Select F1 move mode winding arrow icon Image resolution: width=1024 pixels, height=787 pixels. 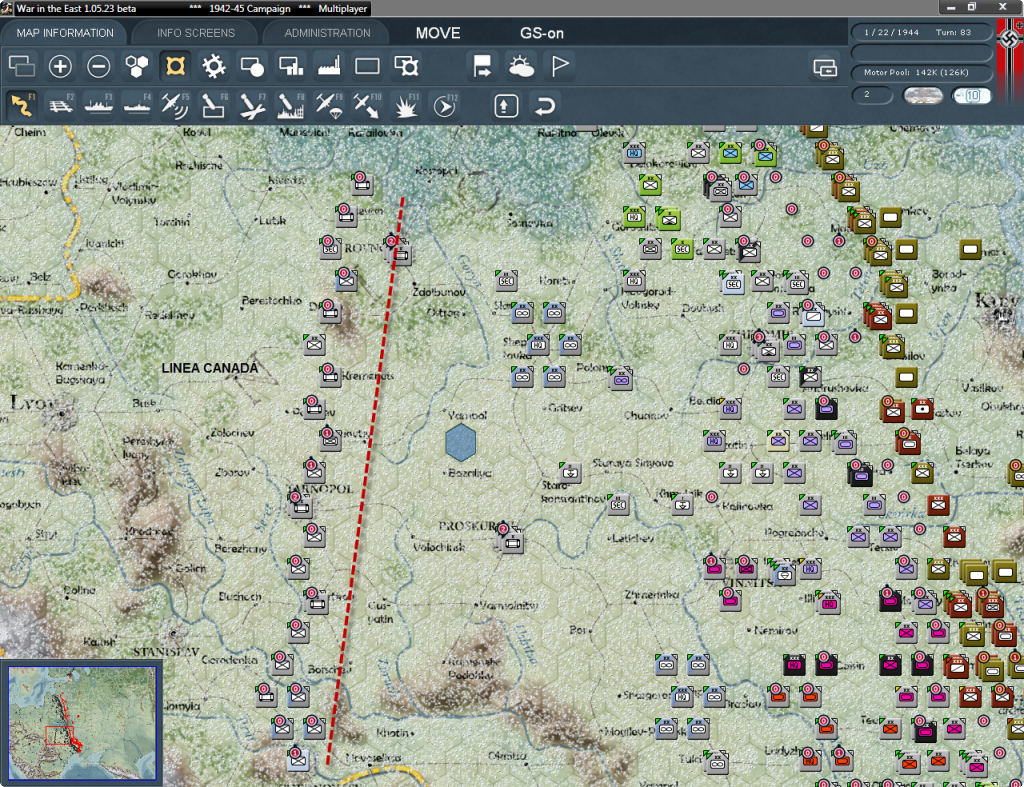coord(22,105)
